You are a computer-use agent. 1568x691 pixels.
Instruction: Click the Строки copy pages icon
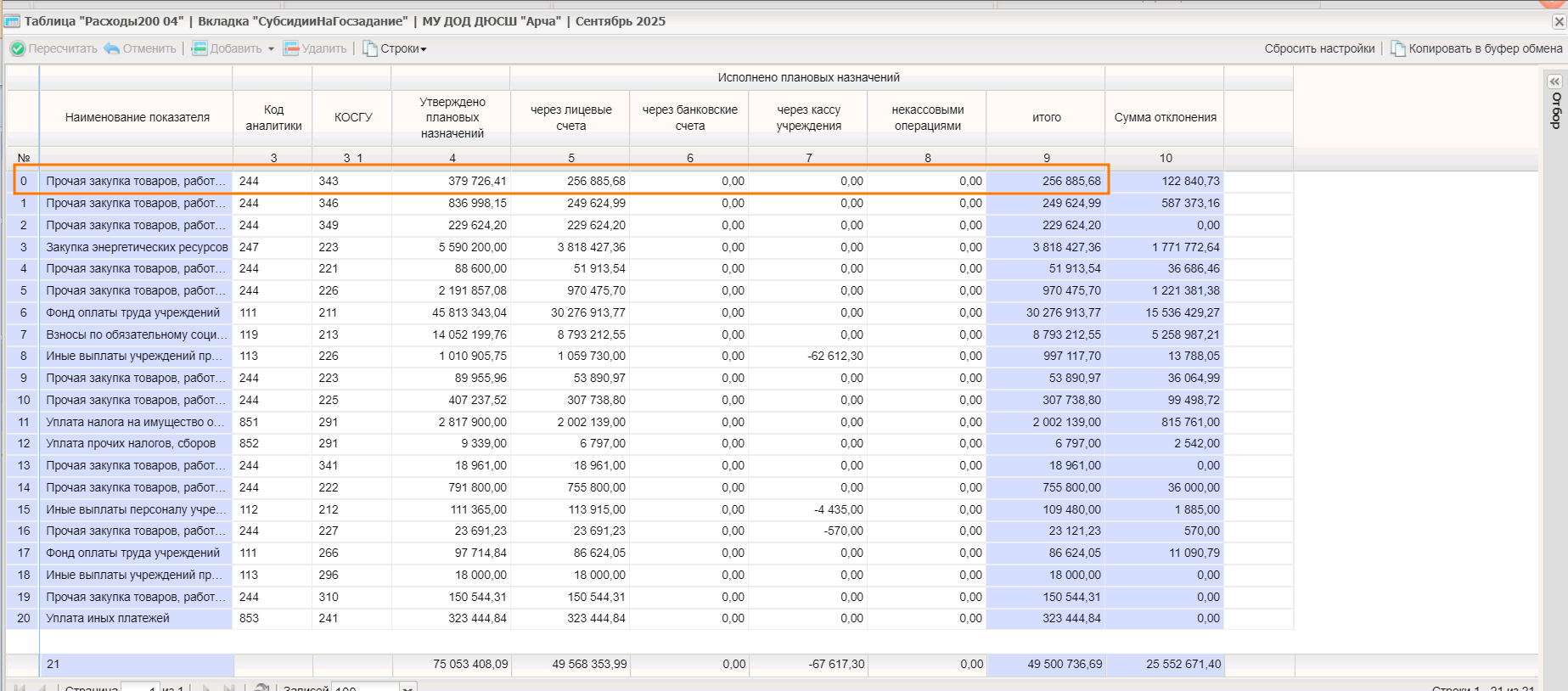pos(370,48)
